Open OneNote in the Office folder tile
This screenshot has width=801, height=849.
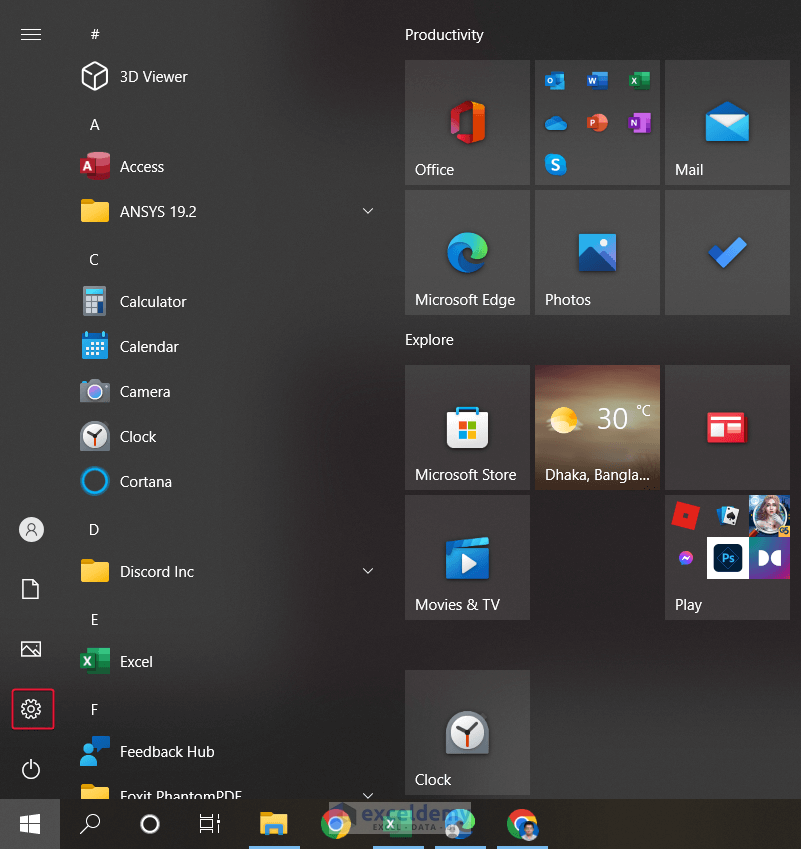[639, 123]
